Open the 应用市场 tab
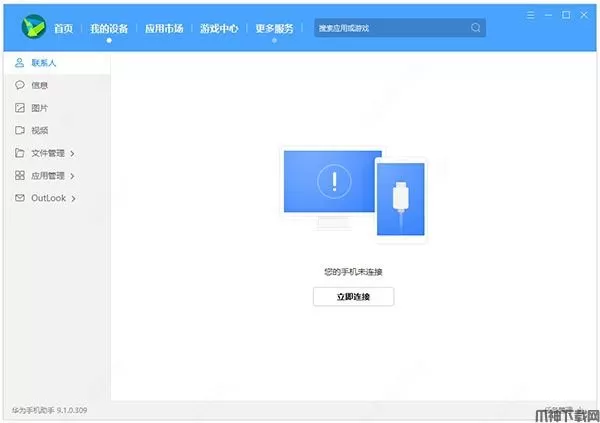 coord(164,28)
